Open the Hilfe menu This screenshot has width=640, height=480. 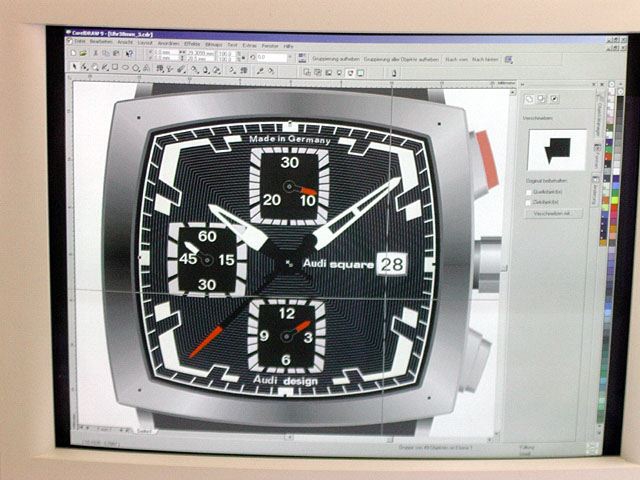click(x=289, y=47)
